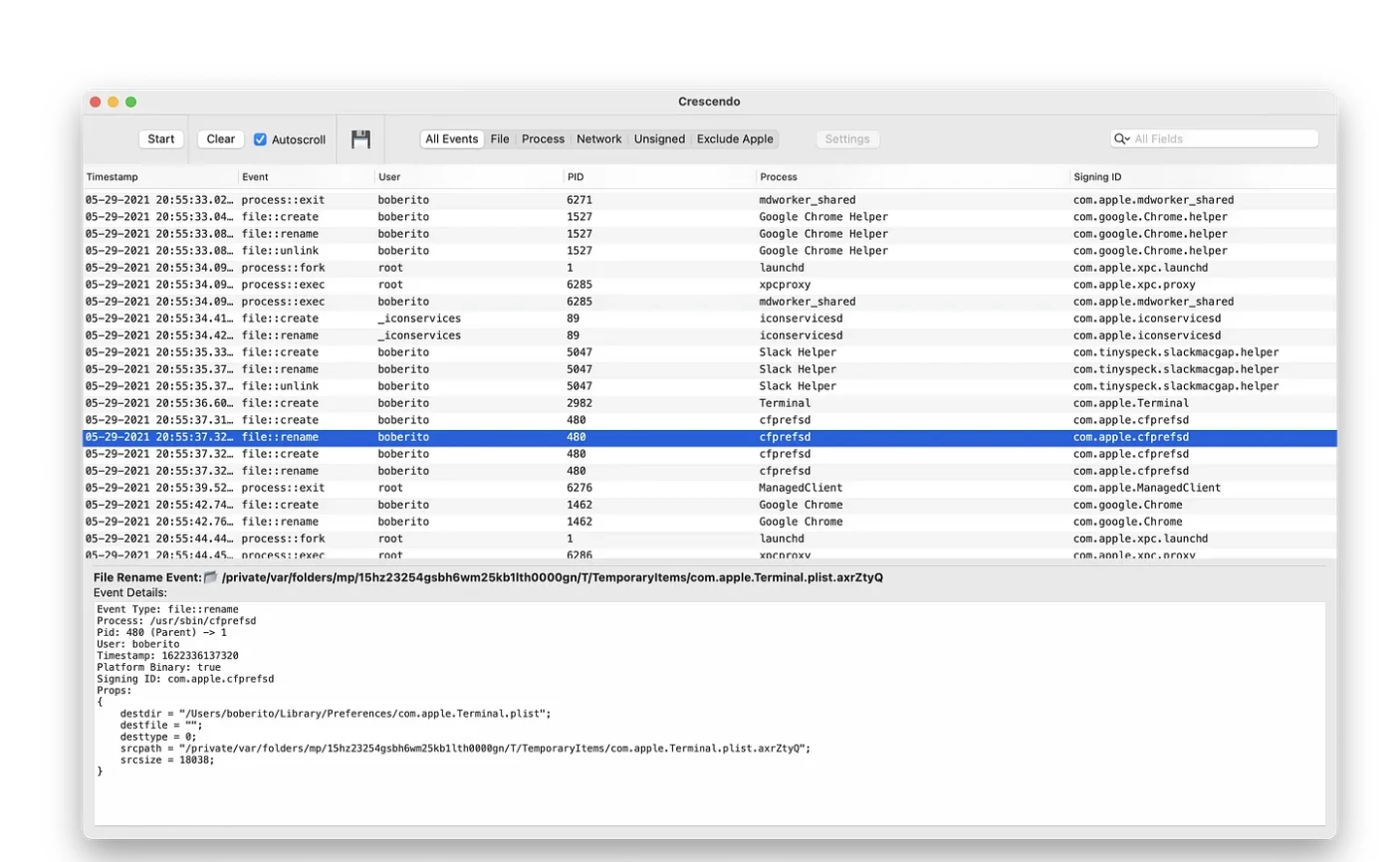Select the Terminal file::create row PID 2982
Image resolution: width=1400 pixels, height=862 pixels.
click(709, 403)
